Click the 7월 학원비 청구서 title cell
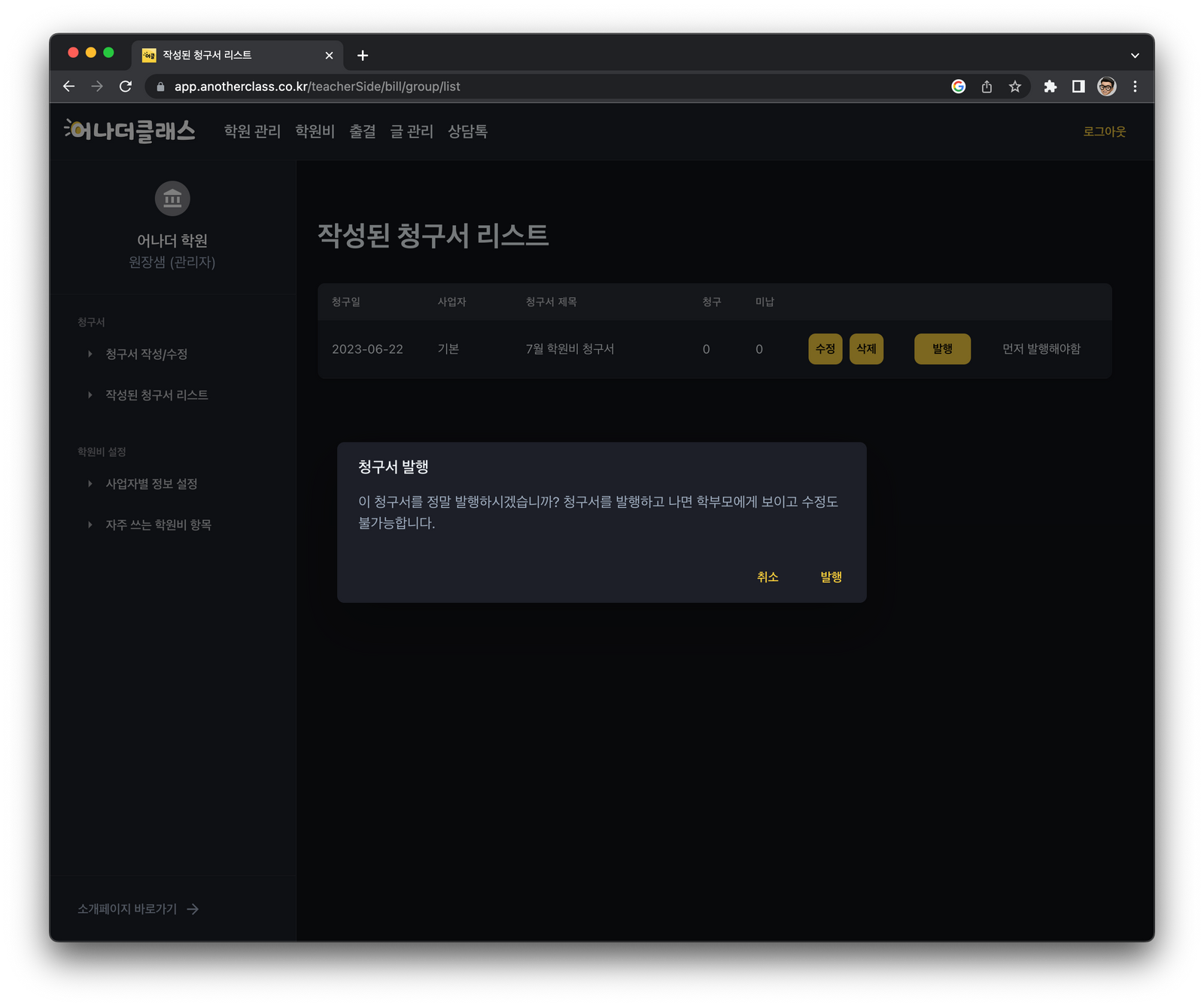The width and height of the screenshot is (1204, 1007). pos(570,349)
